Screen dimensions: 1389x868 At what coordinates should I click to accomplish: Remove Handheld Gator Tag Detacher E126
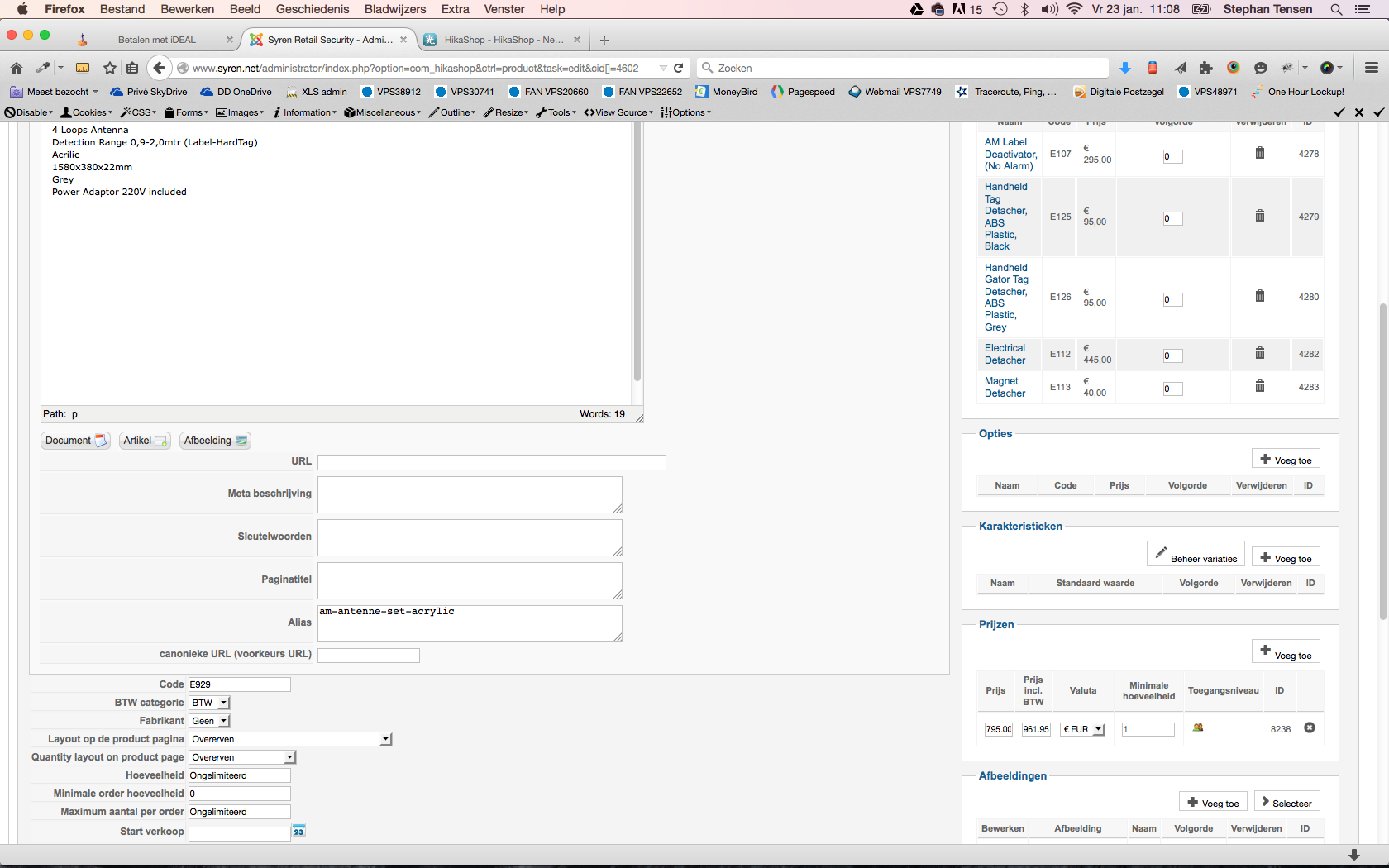pyautogui.click(x=1260, y=296)
